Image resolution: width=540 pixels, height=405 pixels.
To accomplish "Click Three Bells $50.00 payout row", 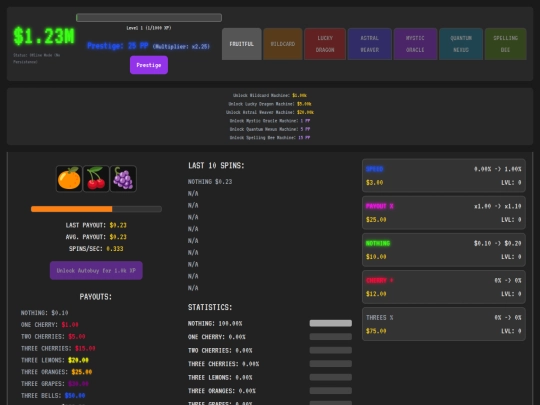I will point(53,395).
